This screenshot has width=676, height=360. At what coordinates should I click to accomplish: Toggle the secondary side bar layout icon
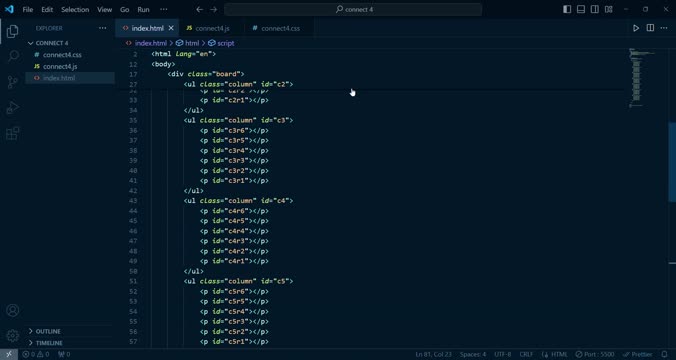click(595, 9)
